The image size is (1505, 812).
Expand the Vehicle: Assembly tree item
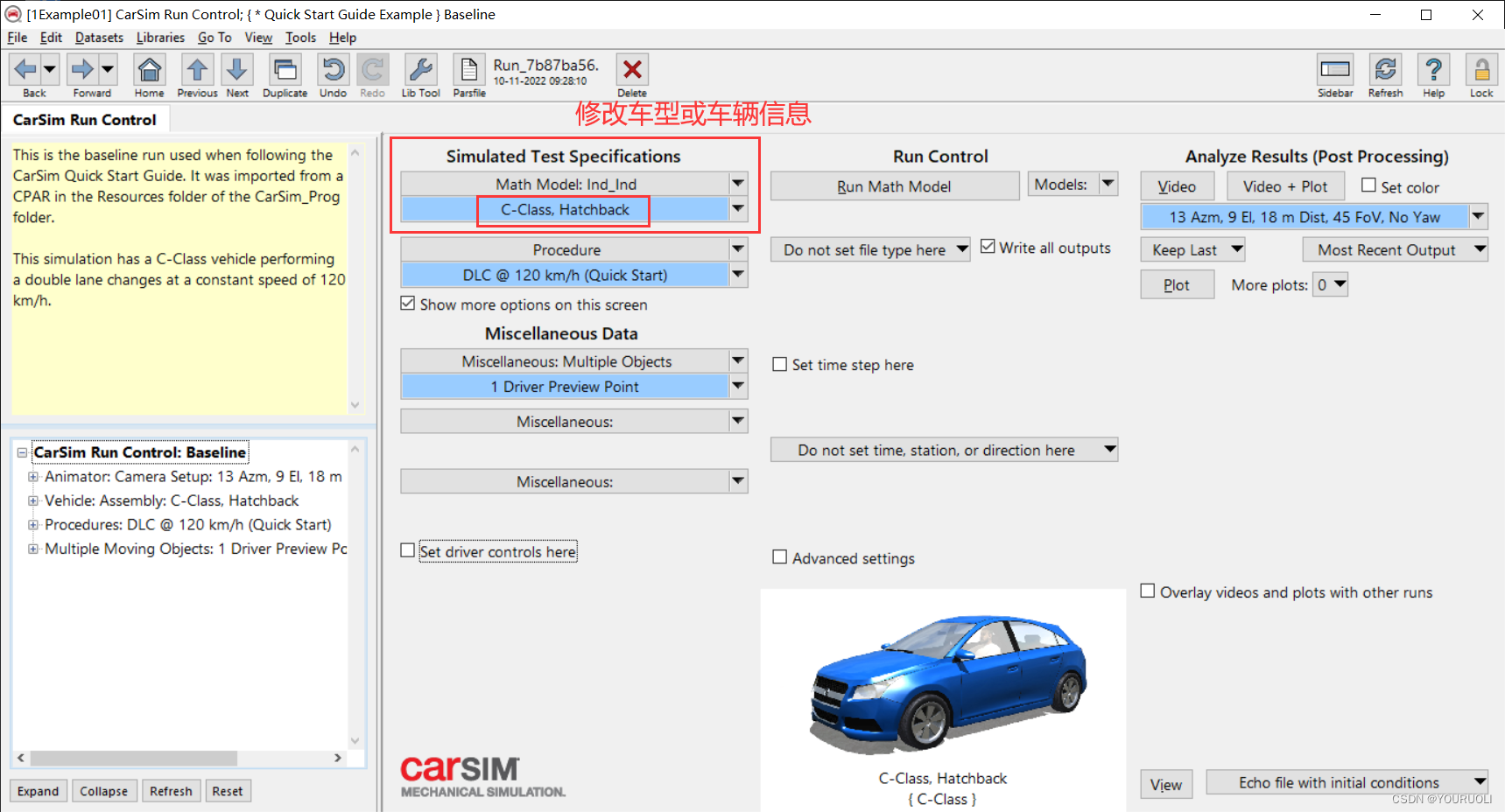(x=32, y=500)
